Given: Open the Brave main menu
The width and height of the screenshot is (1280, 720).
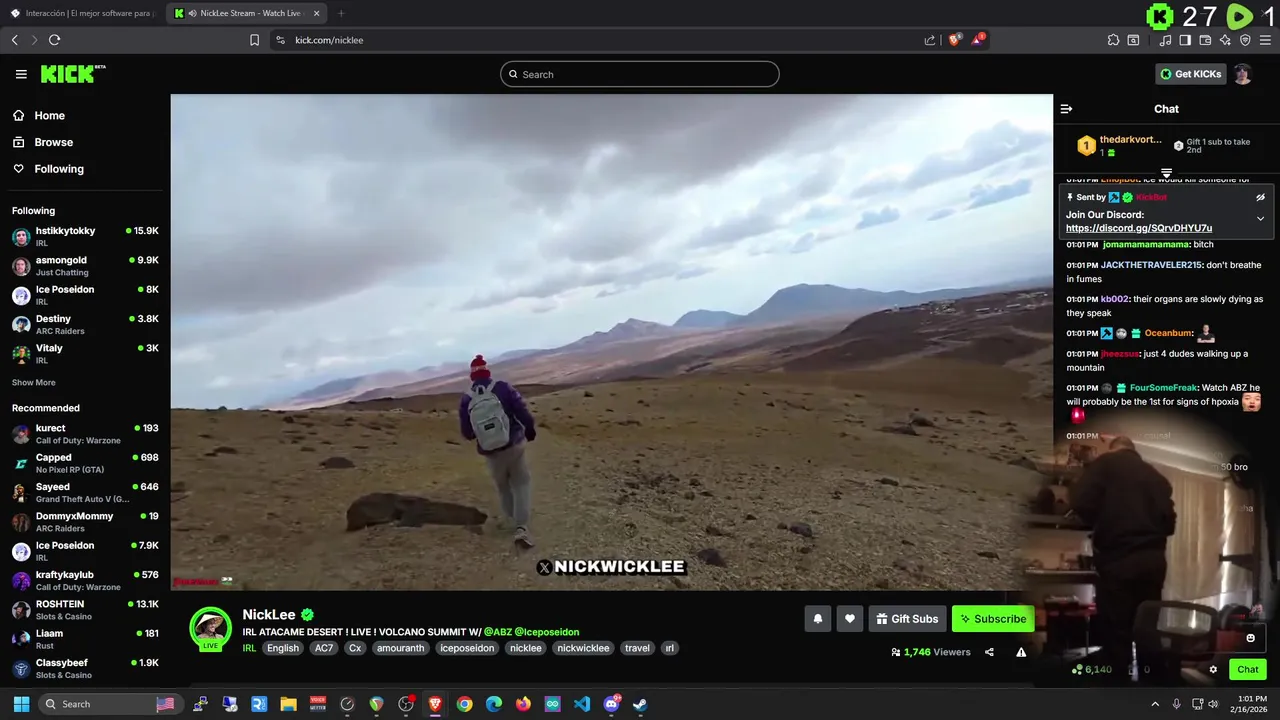Looking at the screenshot, I should click(1266, 40).
